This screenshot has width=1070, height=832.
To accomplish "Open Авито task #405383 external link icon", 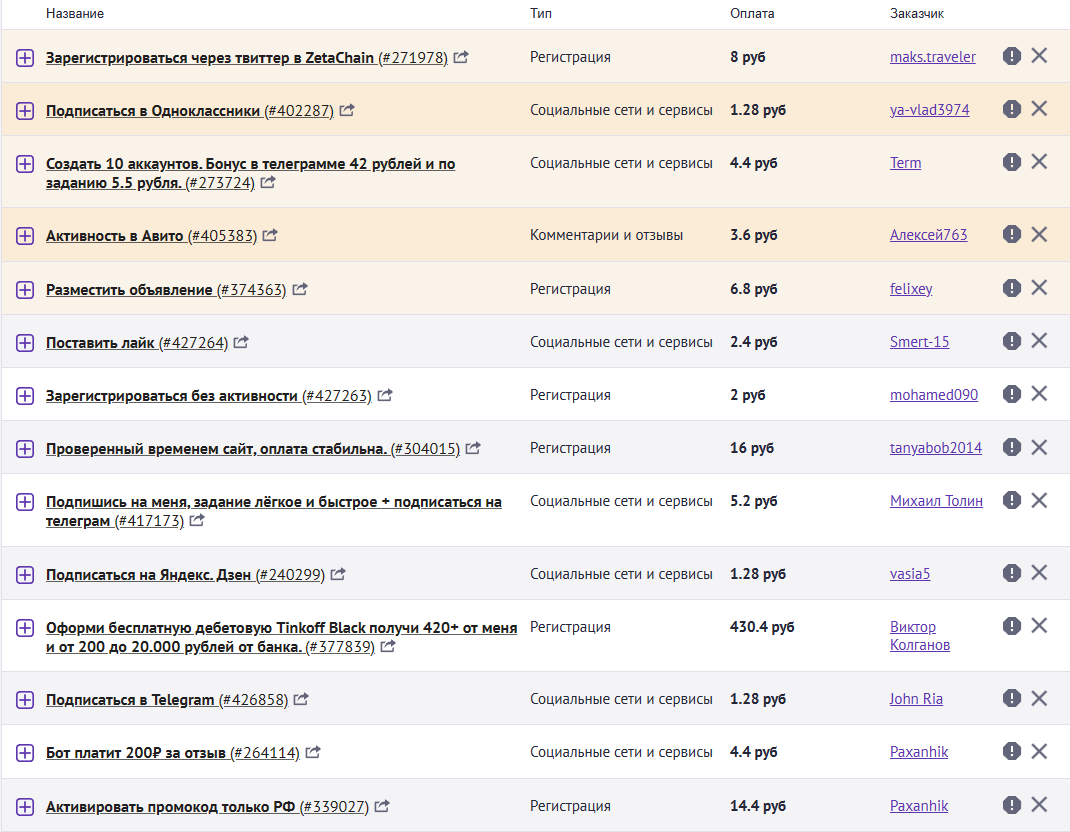I will [x=270, y=235].
